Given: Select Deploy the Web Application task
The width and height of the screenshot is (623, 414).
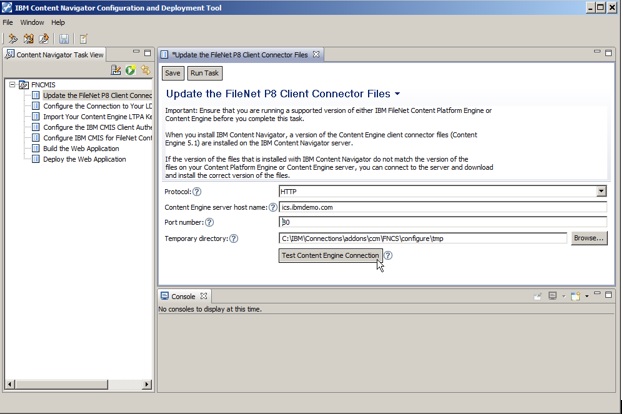Looking at the screenshot, I should [x=85, y=159].
